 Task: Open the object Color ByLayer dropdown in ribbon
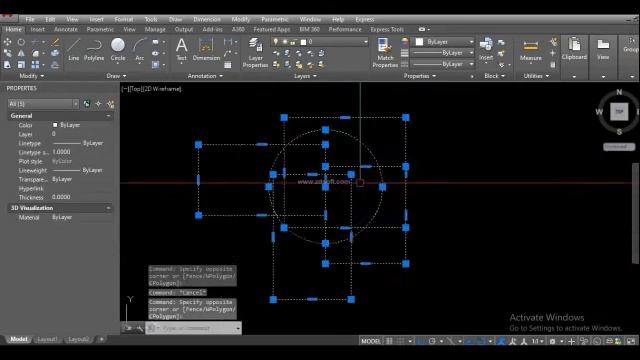[x=444, y=42]
